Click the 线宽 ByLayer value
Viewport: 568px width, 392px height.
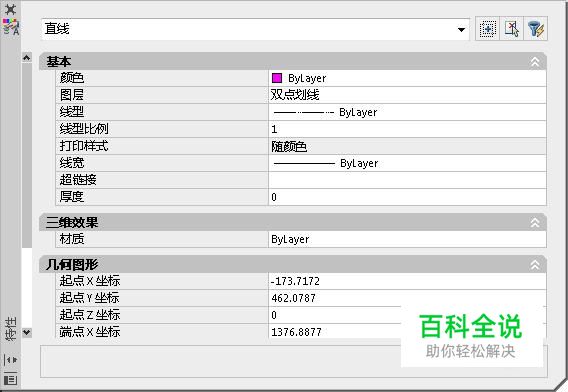coord(408,163)
